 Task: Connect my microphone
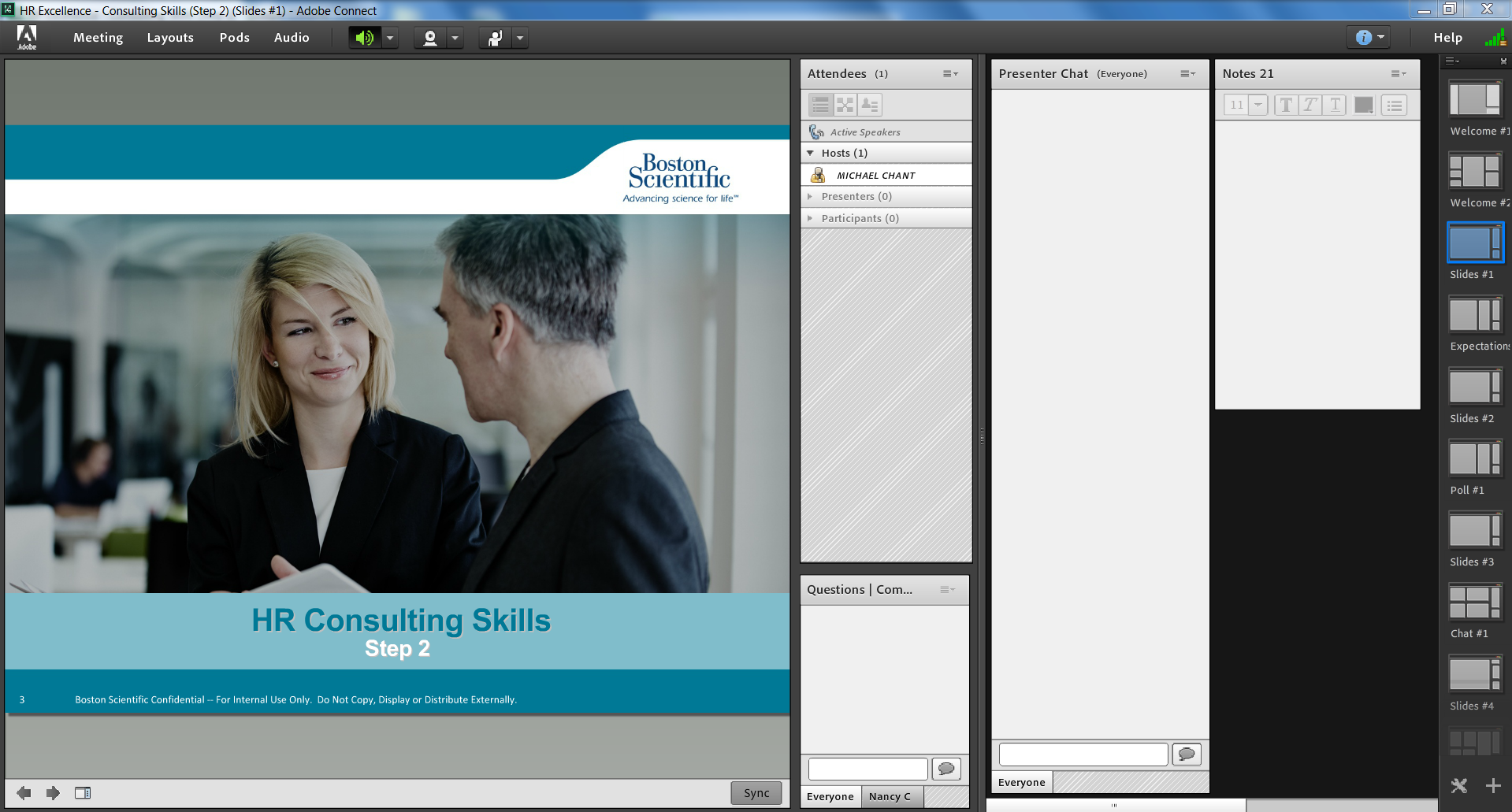pyautogui.click(x=495, y=37)
